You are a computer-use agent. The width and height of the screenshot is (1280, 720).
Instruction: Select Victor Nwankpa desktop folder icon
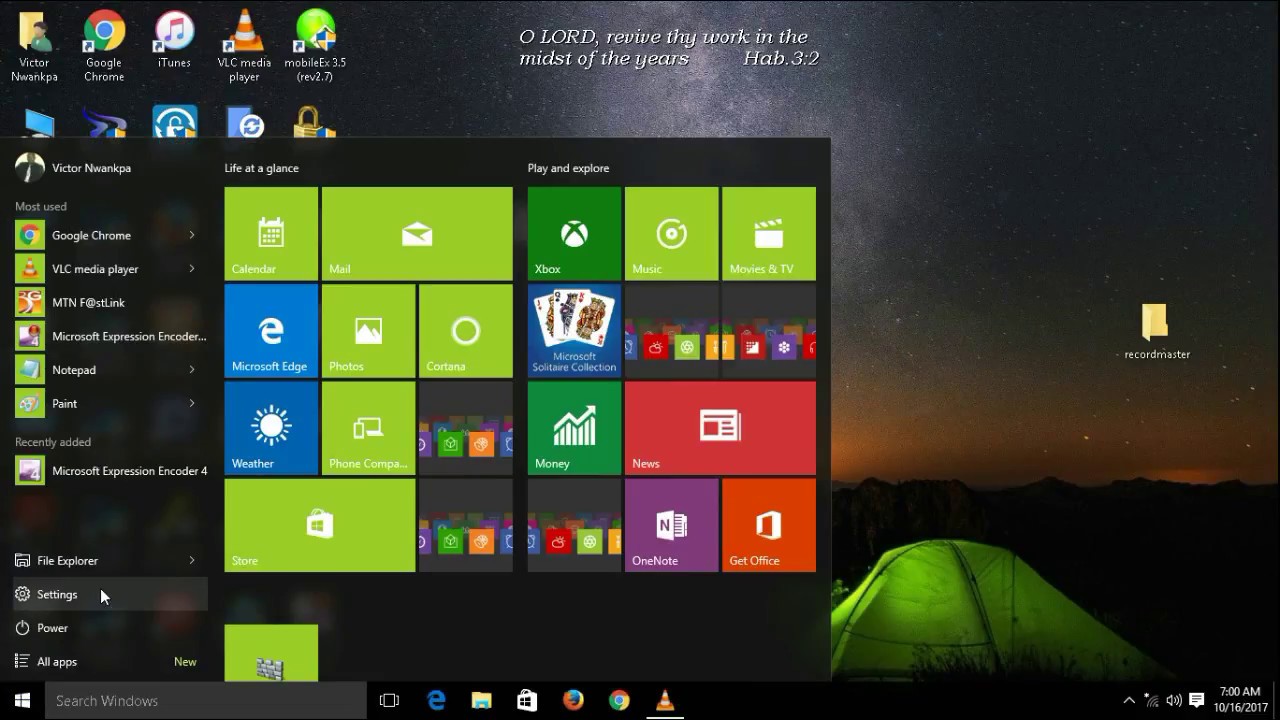point(35,46)
